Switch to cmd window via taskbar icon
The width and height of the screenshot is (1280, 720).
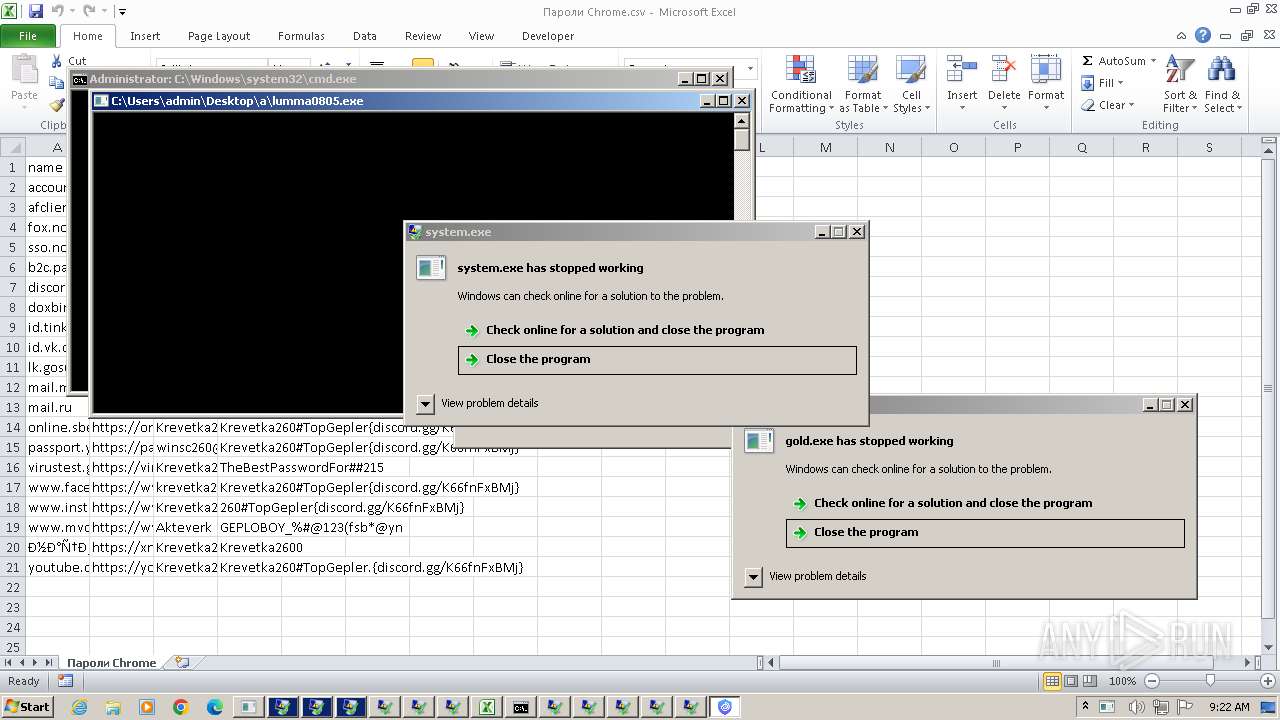click(520, 707)
